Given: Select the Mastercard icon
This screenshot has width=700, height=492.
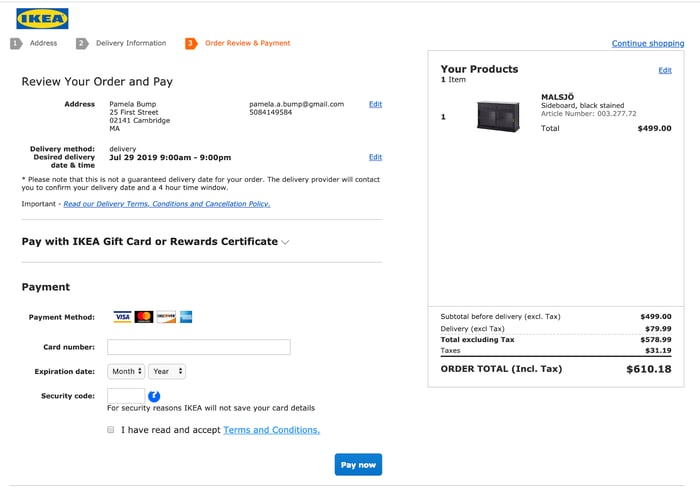Looking at the screenshot, I should pos(144,317).
